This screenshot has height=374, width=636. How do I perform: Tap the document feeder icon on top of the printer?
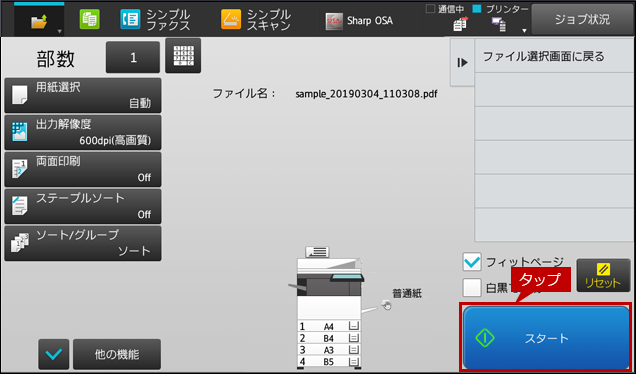[318, 252]
